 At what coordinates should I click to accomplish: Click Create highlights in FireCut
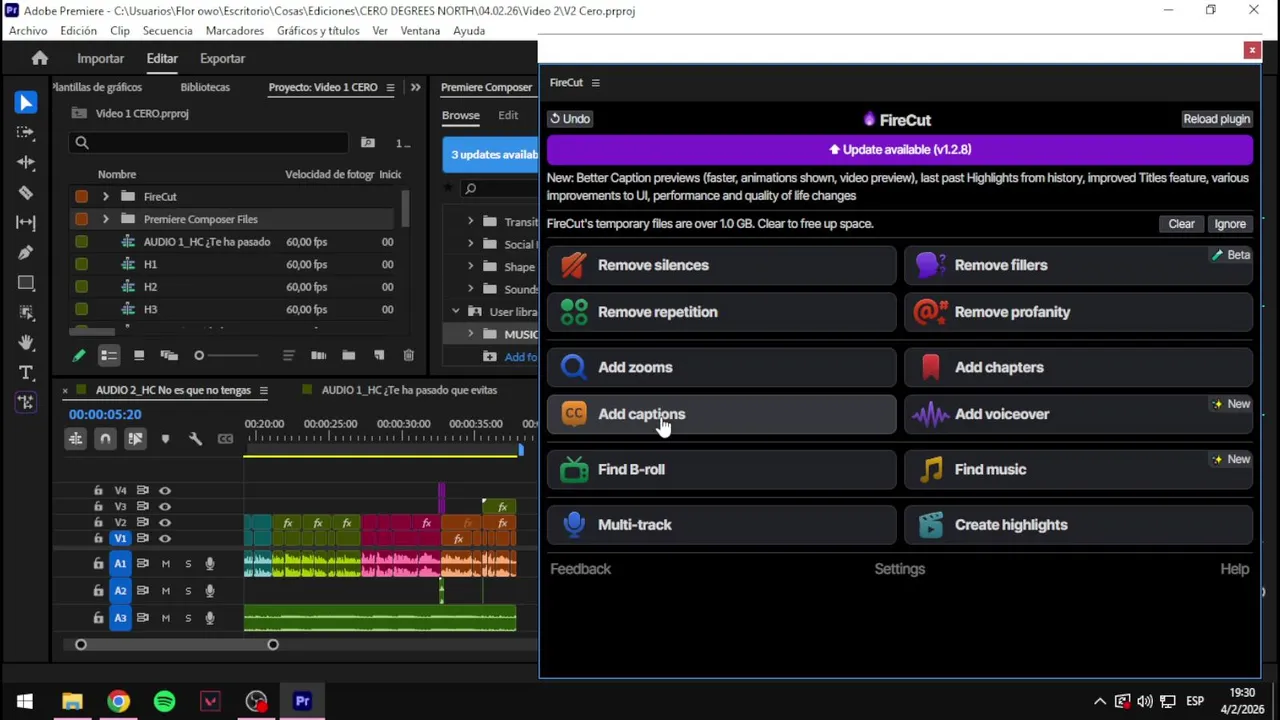coord(1079,525)
